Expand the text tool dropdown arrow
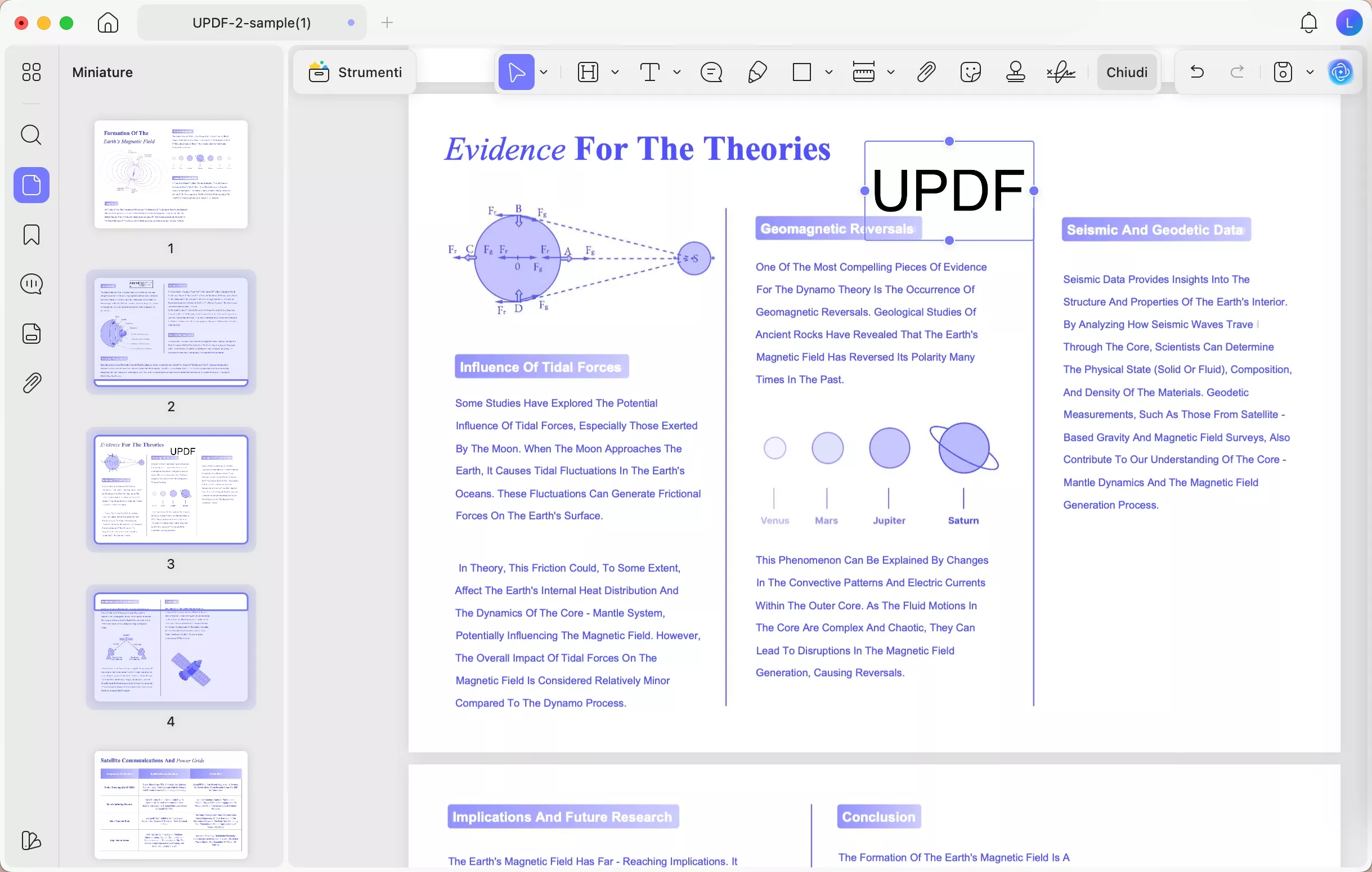Image resolution: width=1372 pixels, height=872 pixels. [x=677, y=73]
